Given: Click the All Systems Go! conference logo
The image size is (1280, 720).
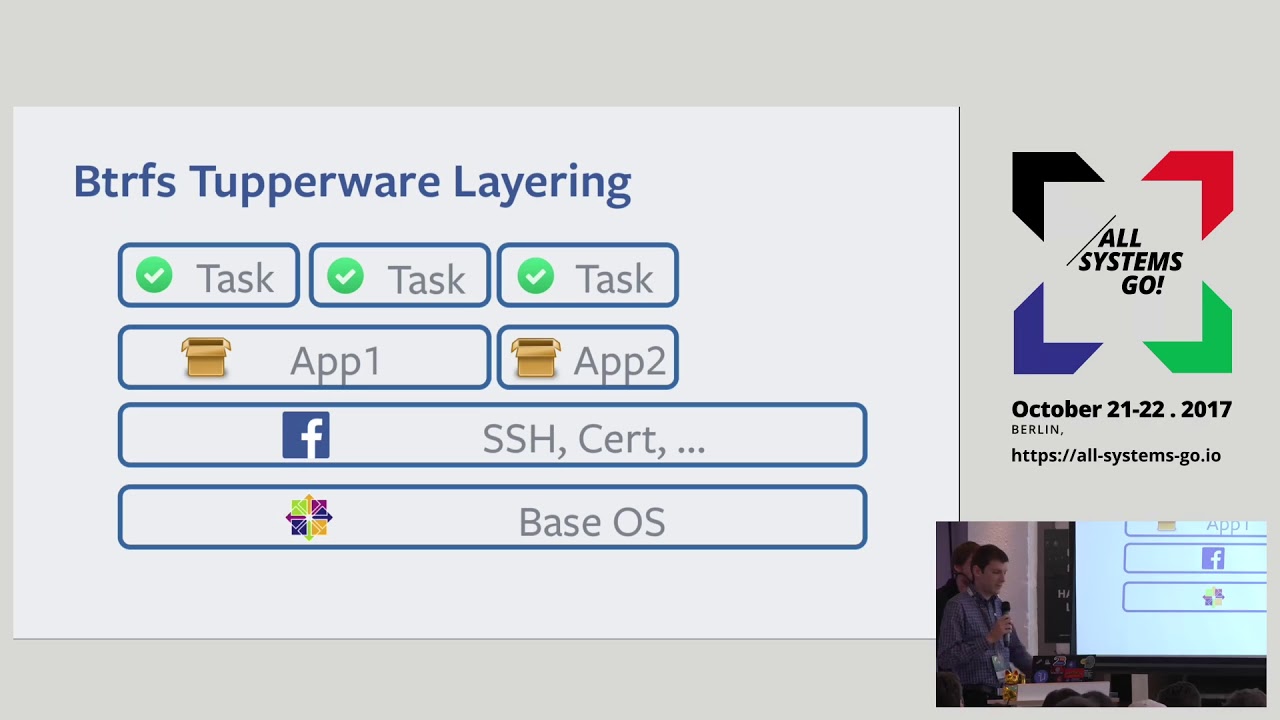Looking at the screenshot, I should coord(1122,263).
